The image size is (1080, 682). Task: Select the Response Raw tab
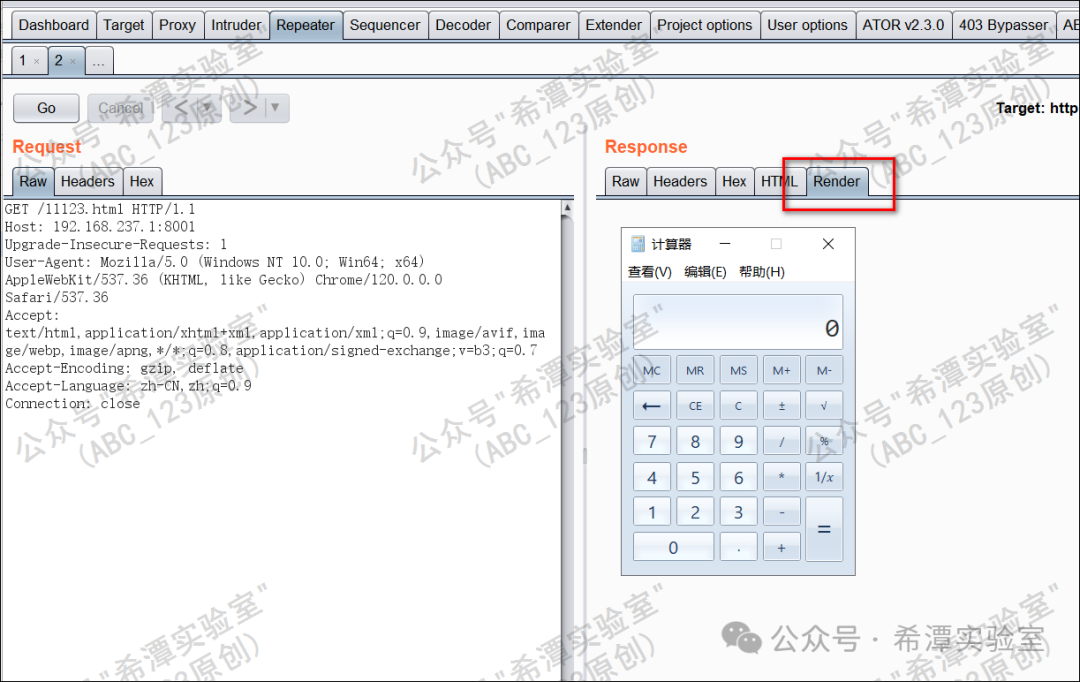coord(625,182)
